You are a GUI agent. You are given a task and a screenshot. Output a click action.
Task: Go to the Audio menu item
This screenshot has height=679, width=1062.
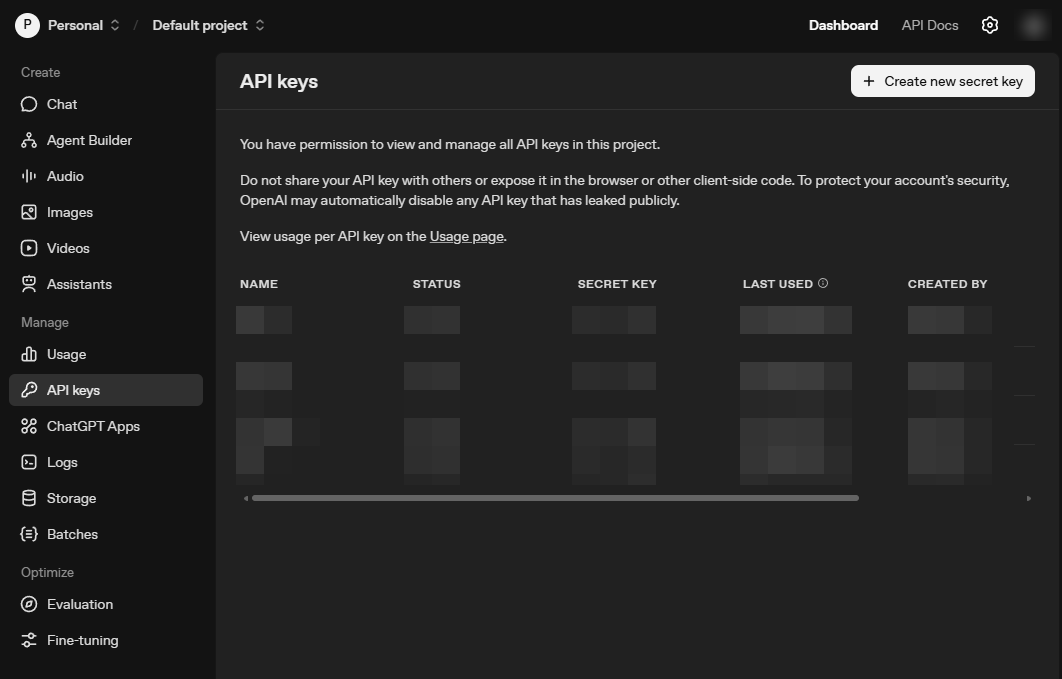coord(106,176)
